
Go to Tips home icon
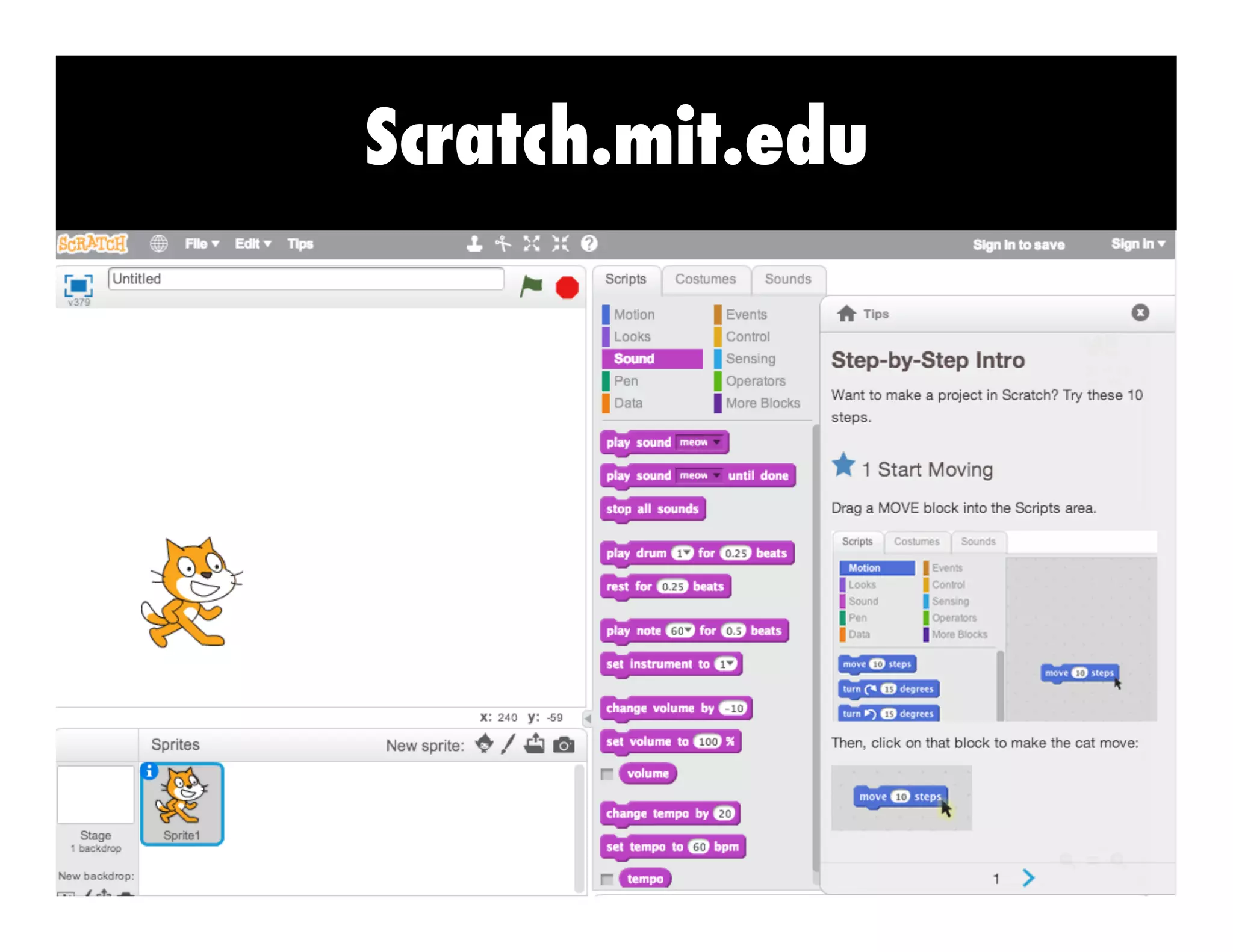[x=846, y=314]
